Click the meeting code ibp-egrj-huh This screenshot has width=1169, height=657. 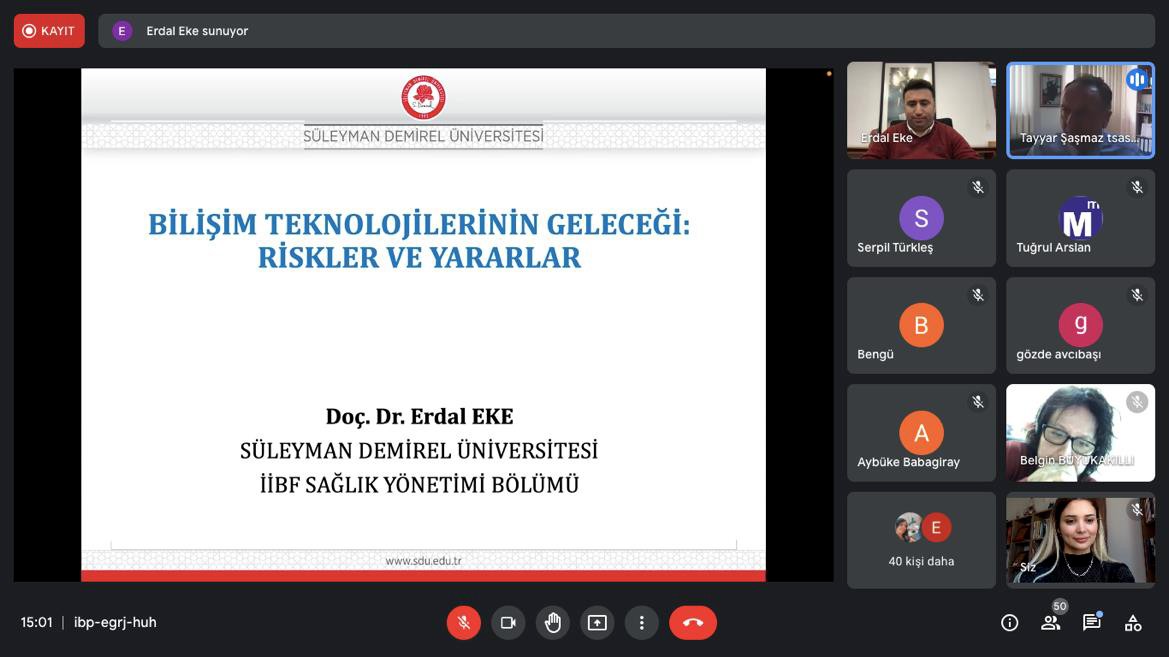coord(116,623)
